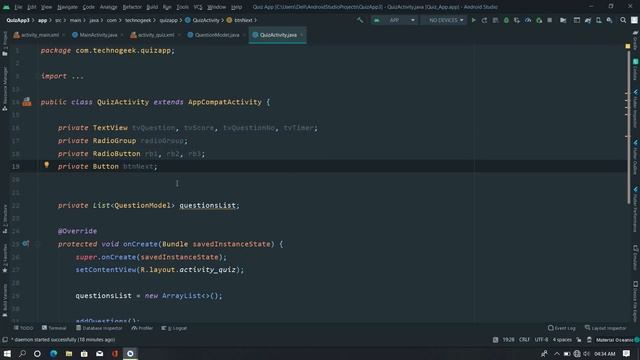
Task: Open Search Everywhere magnifier icon
Action: (x=623, y=20)
